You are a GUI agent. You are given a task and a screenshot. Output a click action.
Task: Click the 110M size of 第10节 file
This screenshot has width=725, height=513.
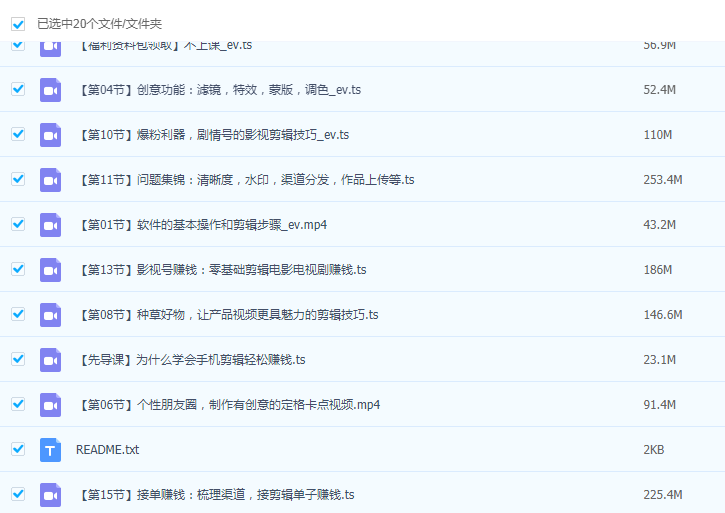click(657, 135)
